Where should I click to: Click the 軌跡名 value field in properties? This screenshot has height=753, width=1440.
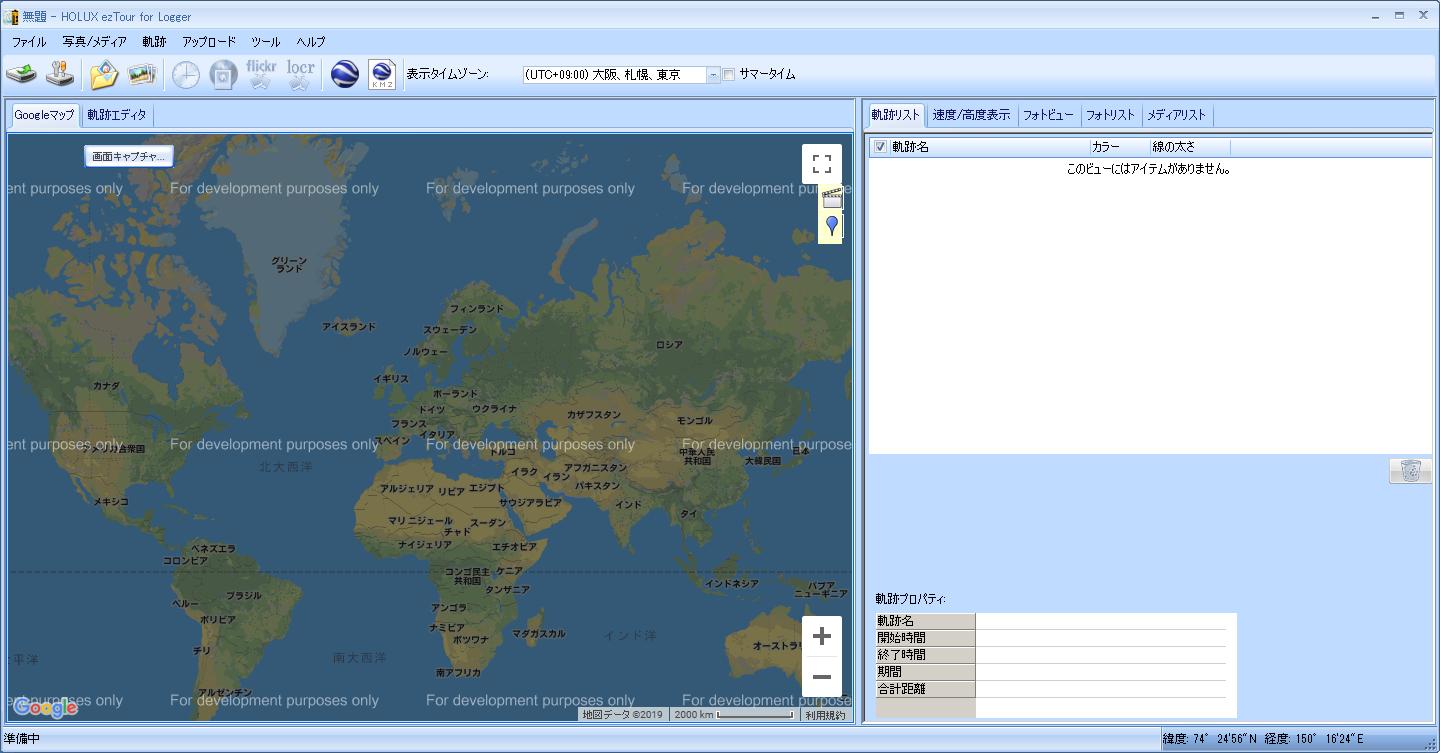pos(1100,621)
